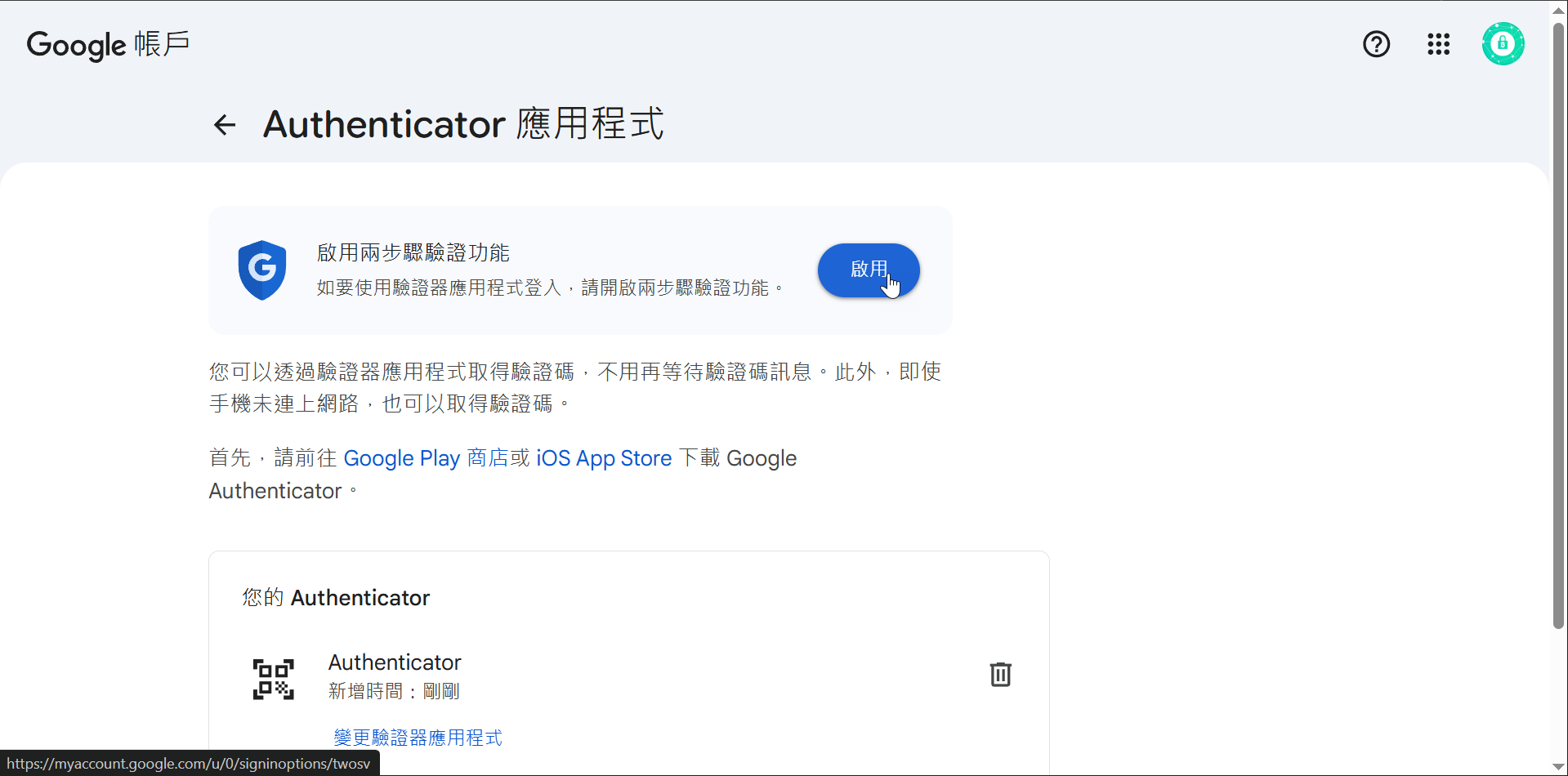
Task: Open the Google apps grid
Action: (x=1439, y=44)
